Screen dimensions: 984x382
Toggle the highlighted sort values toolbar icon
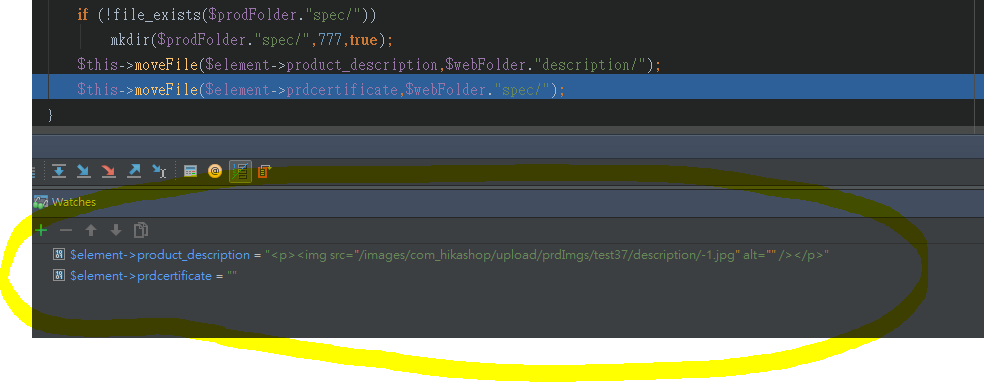coord(240,171)
